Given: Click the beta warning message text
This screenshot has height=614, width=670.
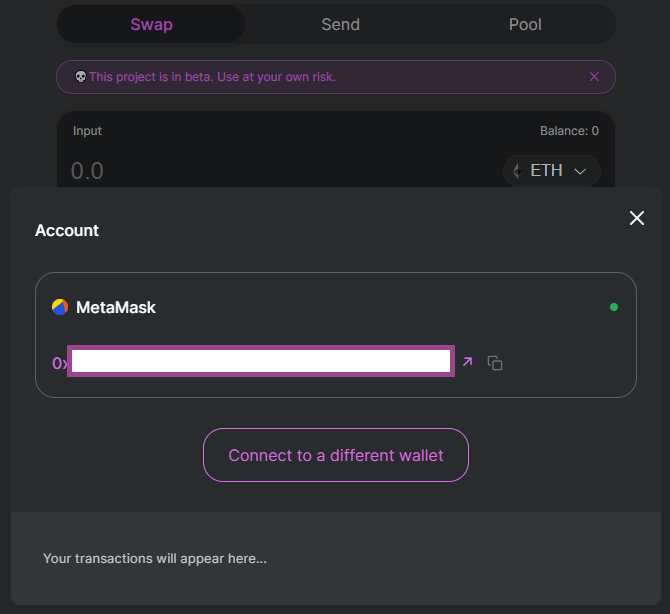Looking at the screenshot, I should 212,77.
